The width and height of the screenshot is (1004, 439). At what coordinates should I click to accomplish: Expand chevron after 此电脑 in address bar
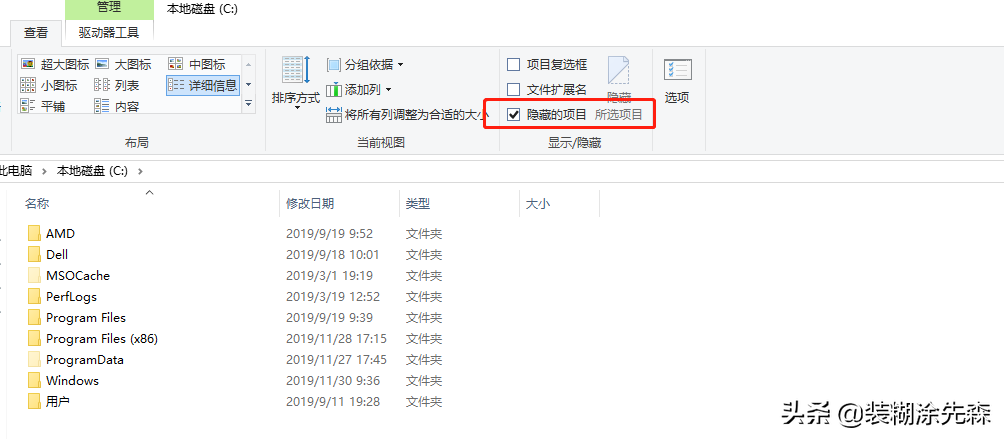[45, 171]
